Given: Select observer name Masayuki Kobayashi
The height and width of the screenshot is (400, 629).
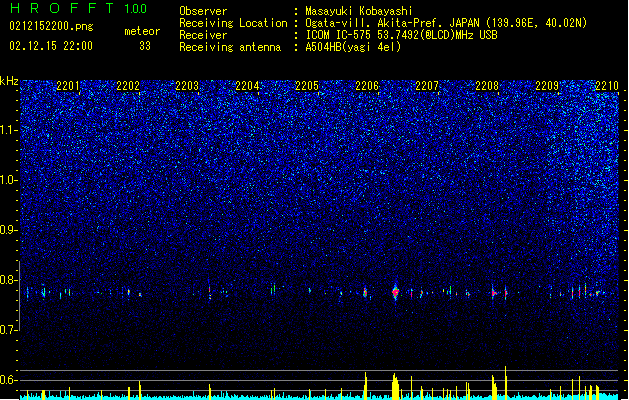Looking at the screenshot, I should pos(359,11).
